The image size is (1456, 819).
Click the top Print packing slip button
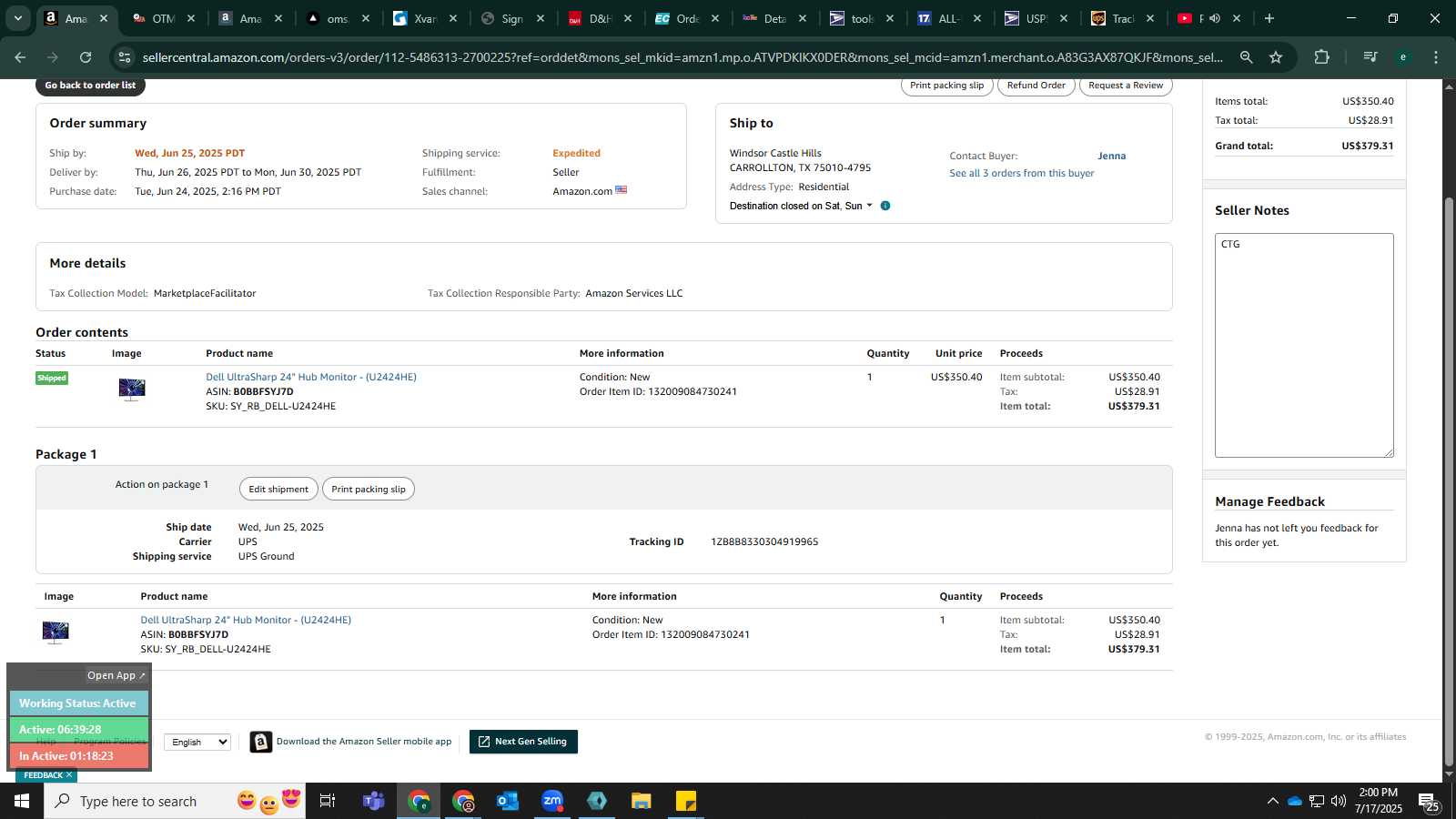pyautogui.click(x=946, y=86)
